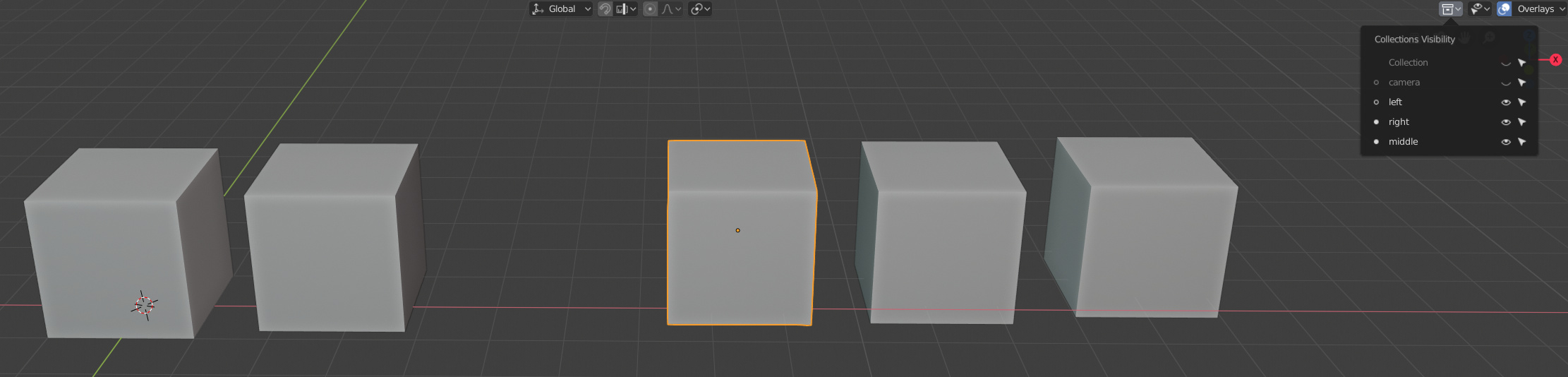Open the pivot point dropdown

pyautogui.click(x=700, y=8)
